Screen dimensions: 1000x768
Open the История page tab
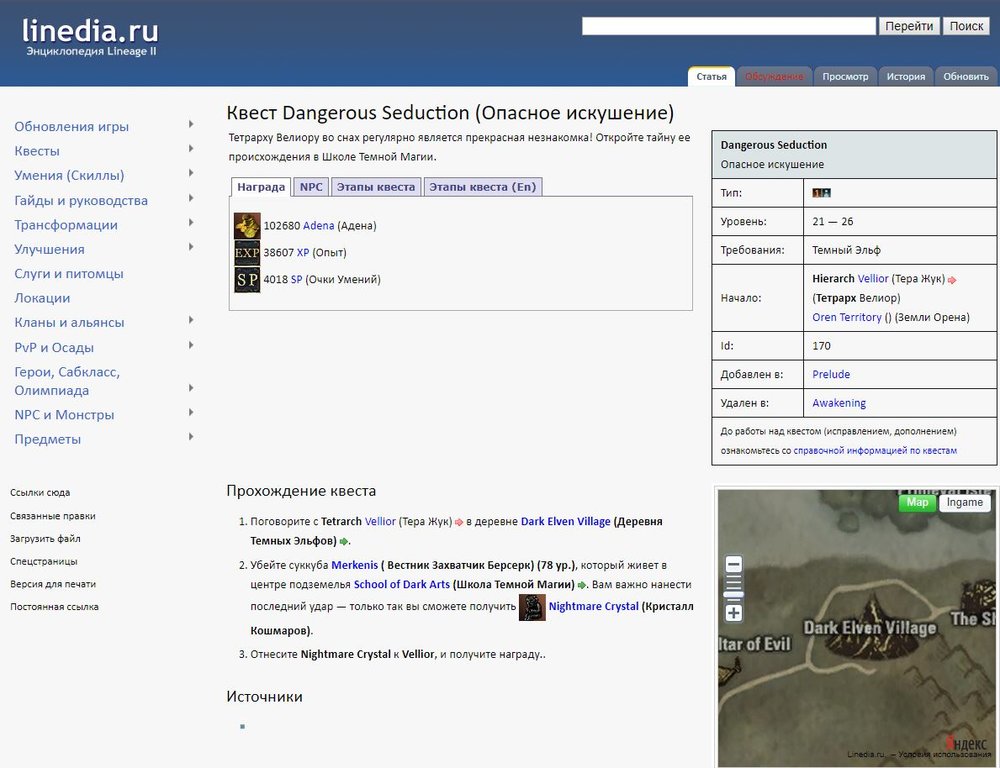[905, 76]
